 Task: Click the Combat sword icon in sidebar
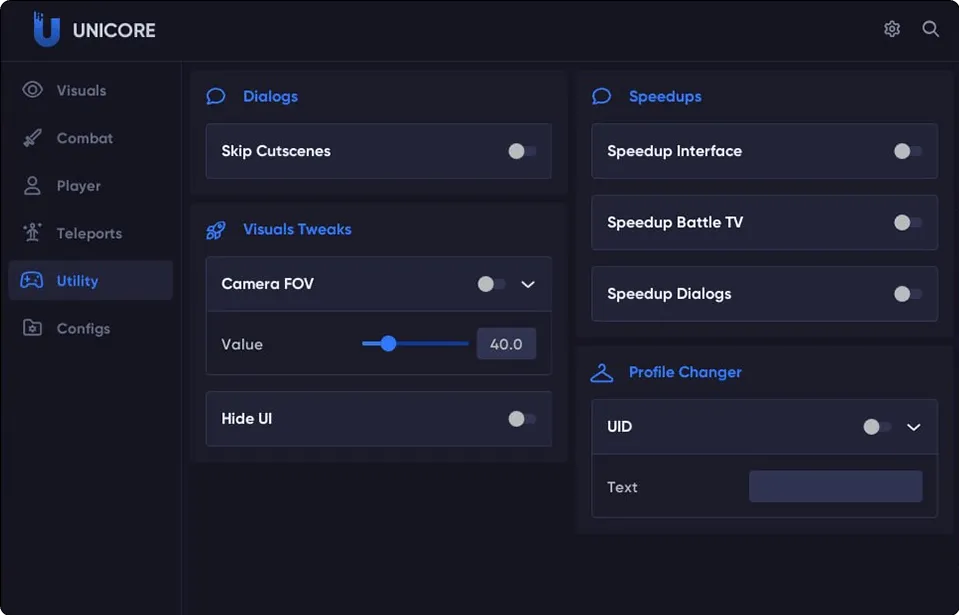33,138
